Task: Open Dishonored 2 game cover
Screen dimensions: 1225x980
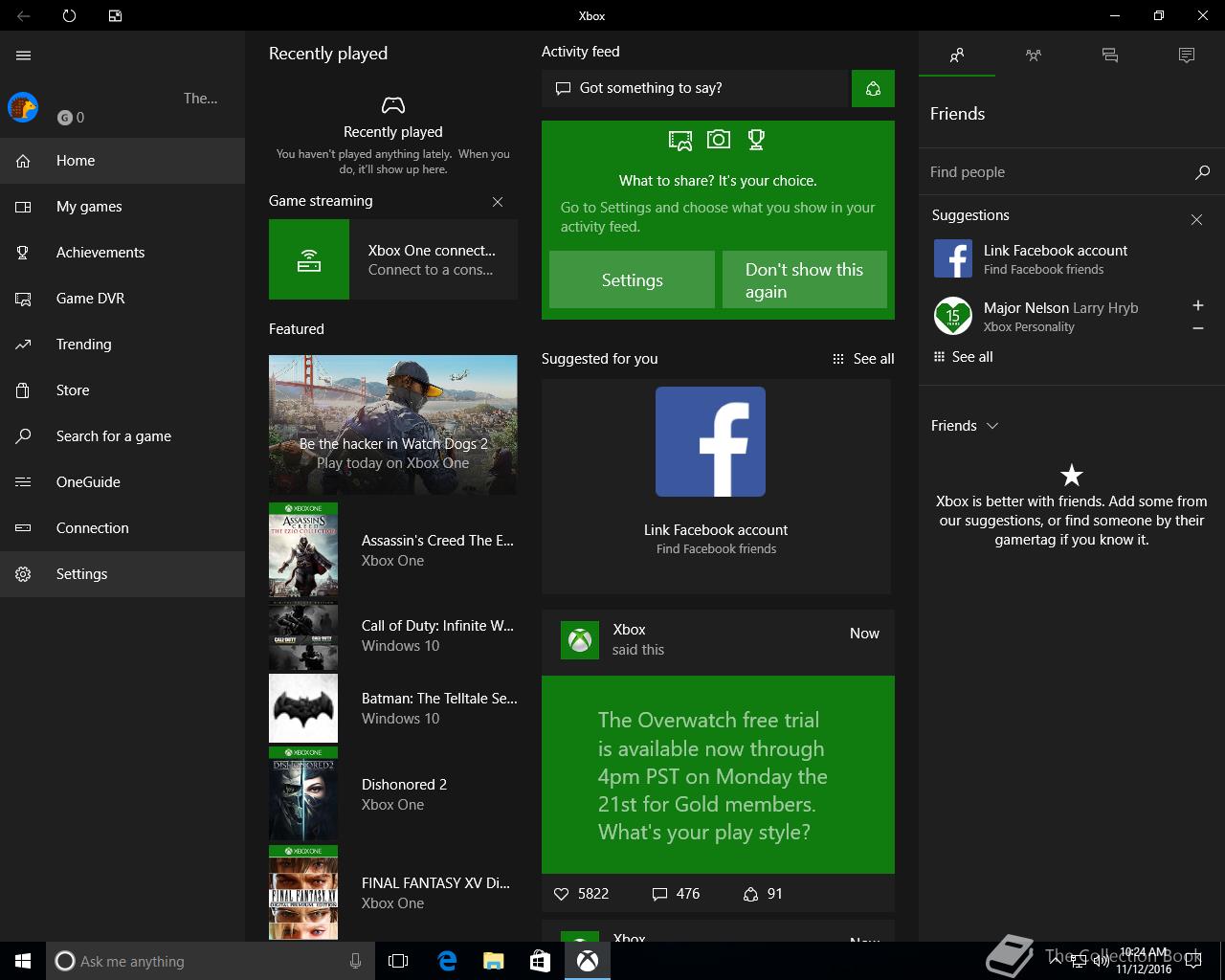Action: click(303, 794)
